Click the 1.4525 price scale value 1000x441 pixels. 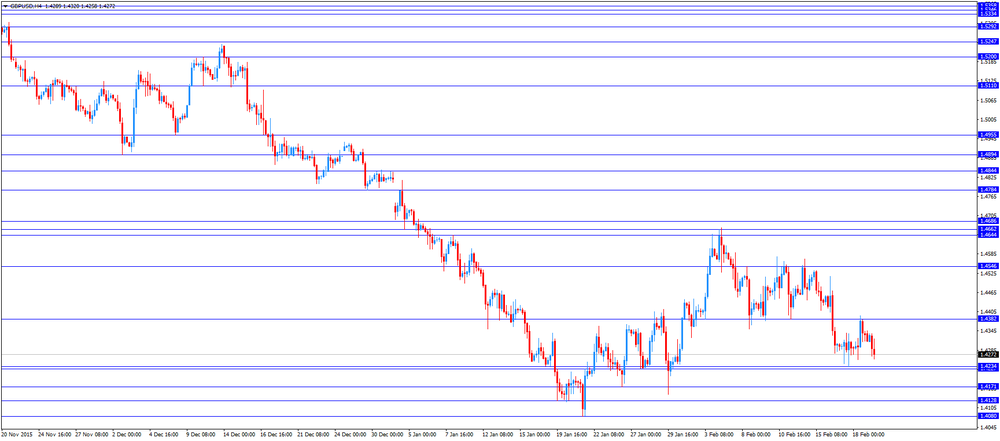[988, 274]
